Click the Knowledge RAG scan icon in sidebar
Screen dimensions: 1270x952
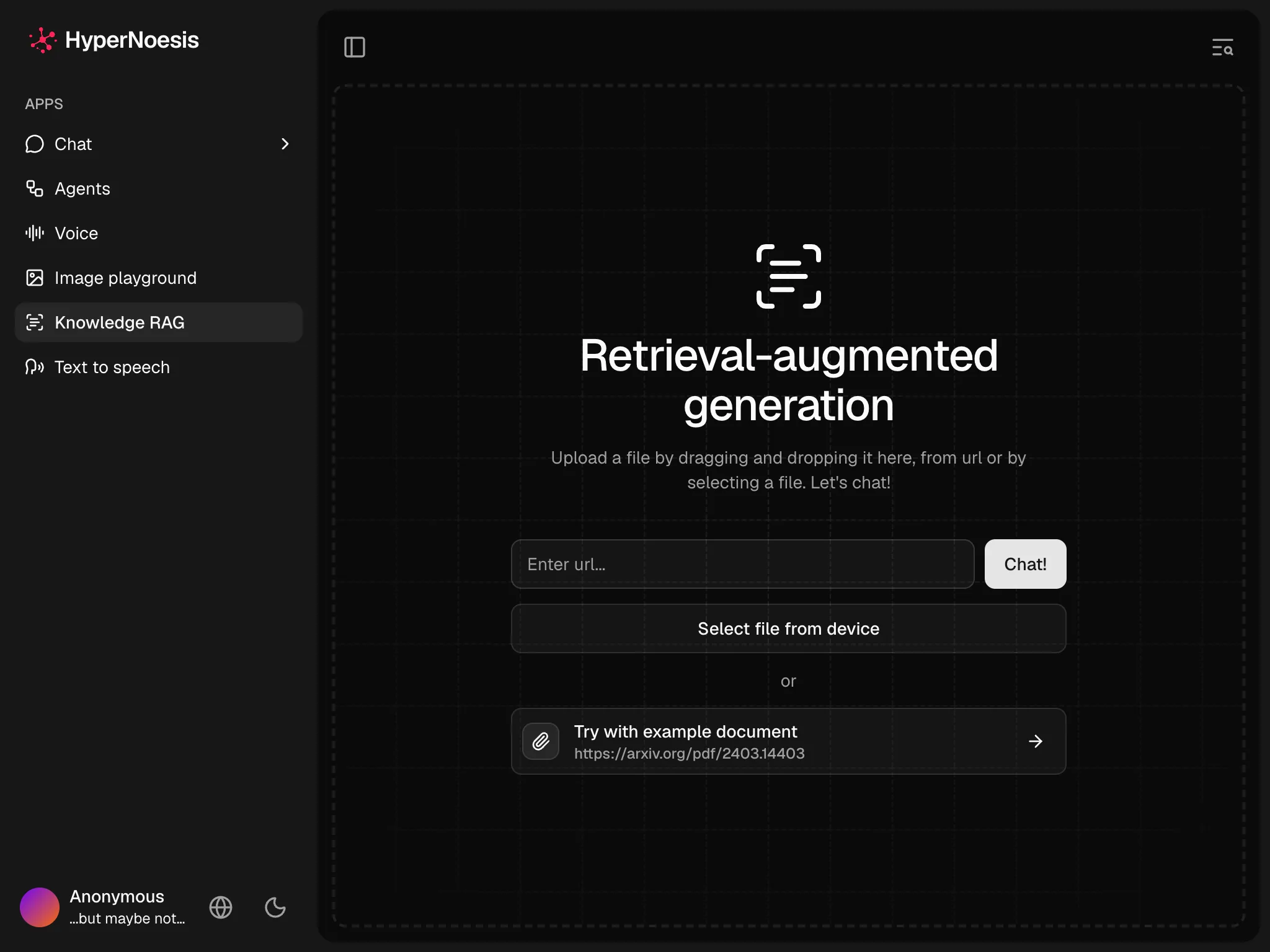click(x=35, y=322)
